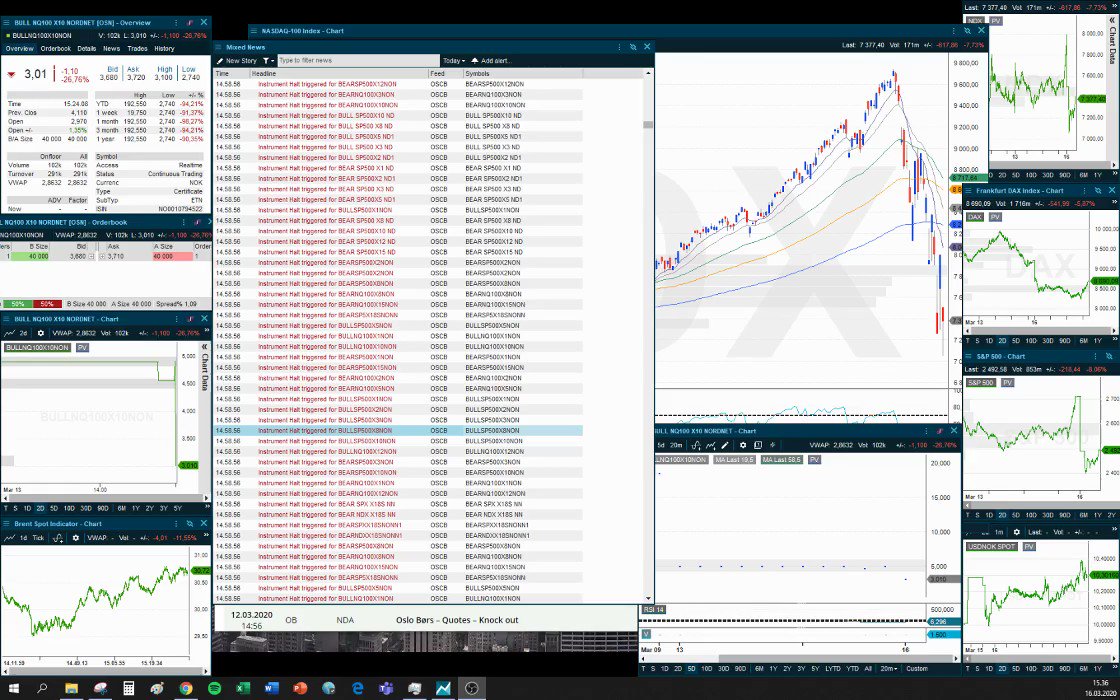Select the YTD range in BULL NQ100 20m chart

click(x=851, y=669)
